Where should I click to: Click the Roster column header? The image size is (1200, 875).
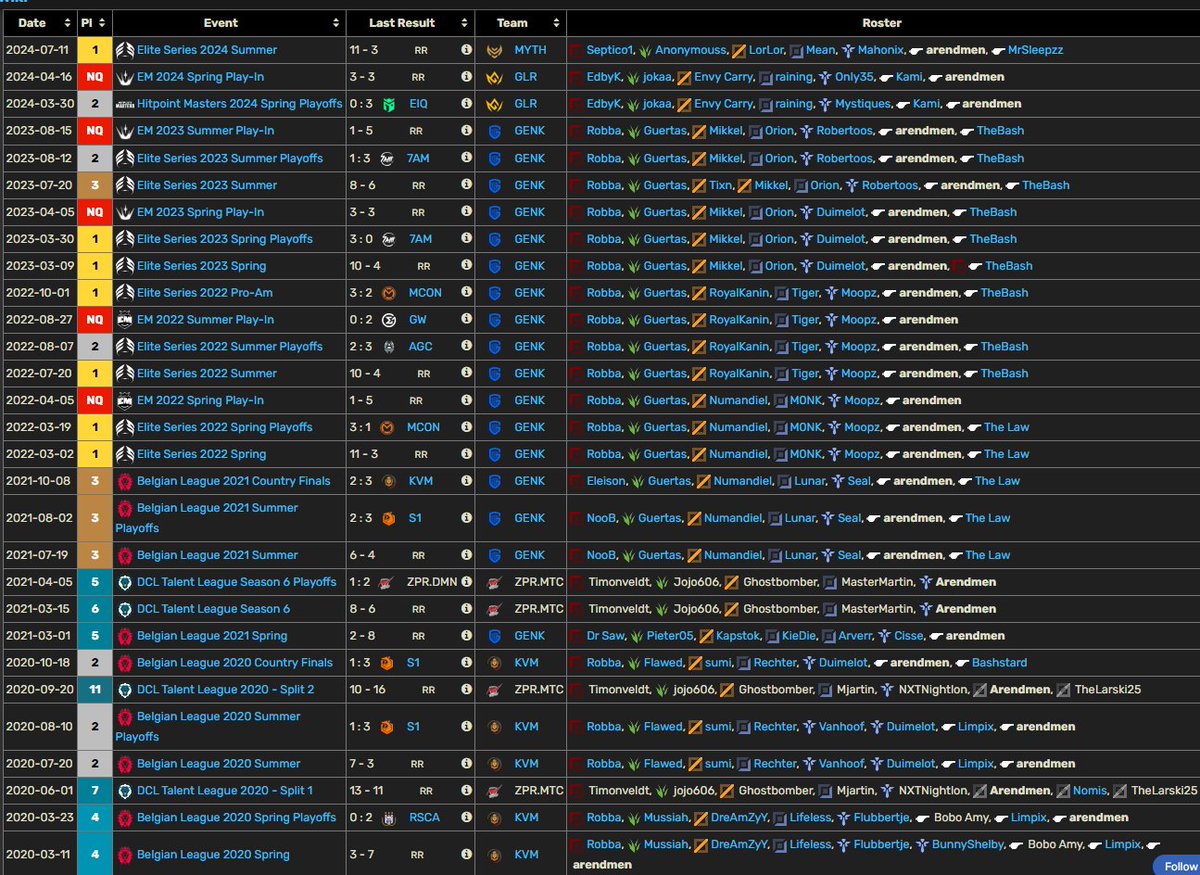(882, 23)
